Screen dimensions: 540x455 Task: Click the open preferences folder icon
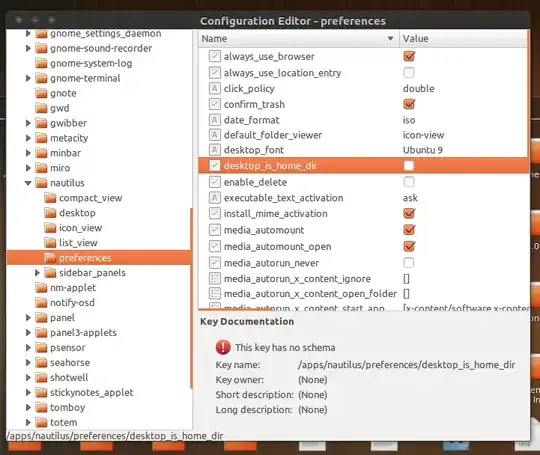click(x=50, y=258)
